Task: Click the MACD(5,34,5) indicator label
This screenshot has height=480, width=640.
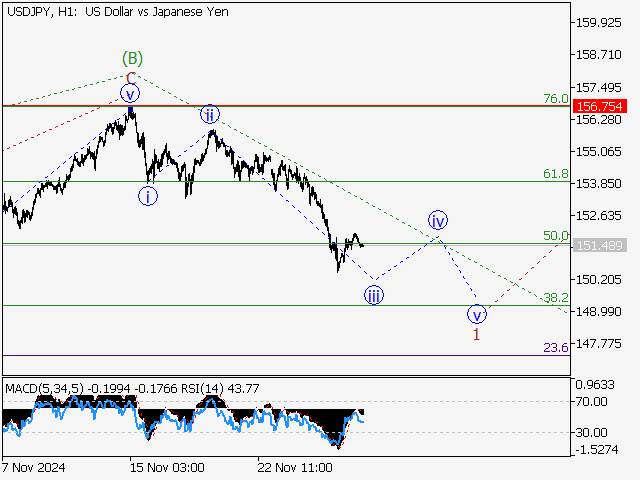Action: (x=42, y=387)
